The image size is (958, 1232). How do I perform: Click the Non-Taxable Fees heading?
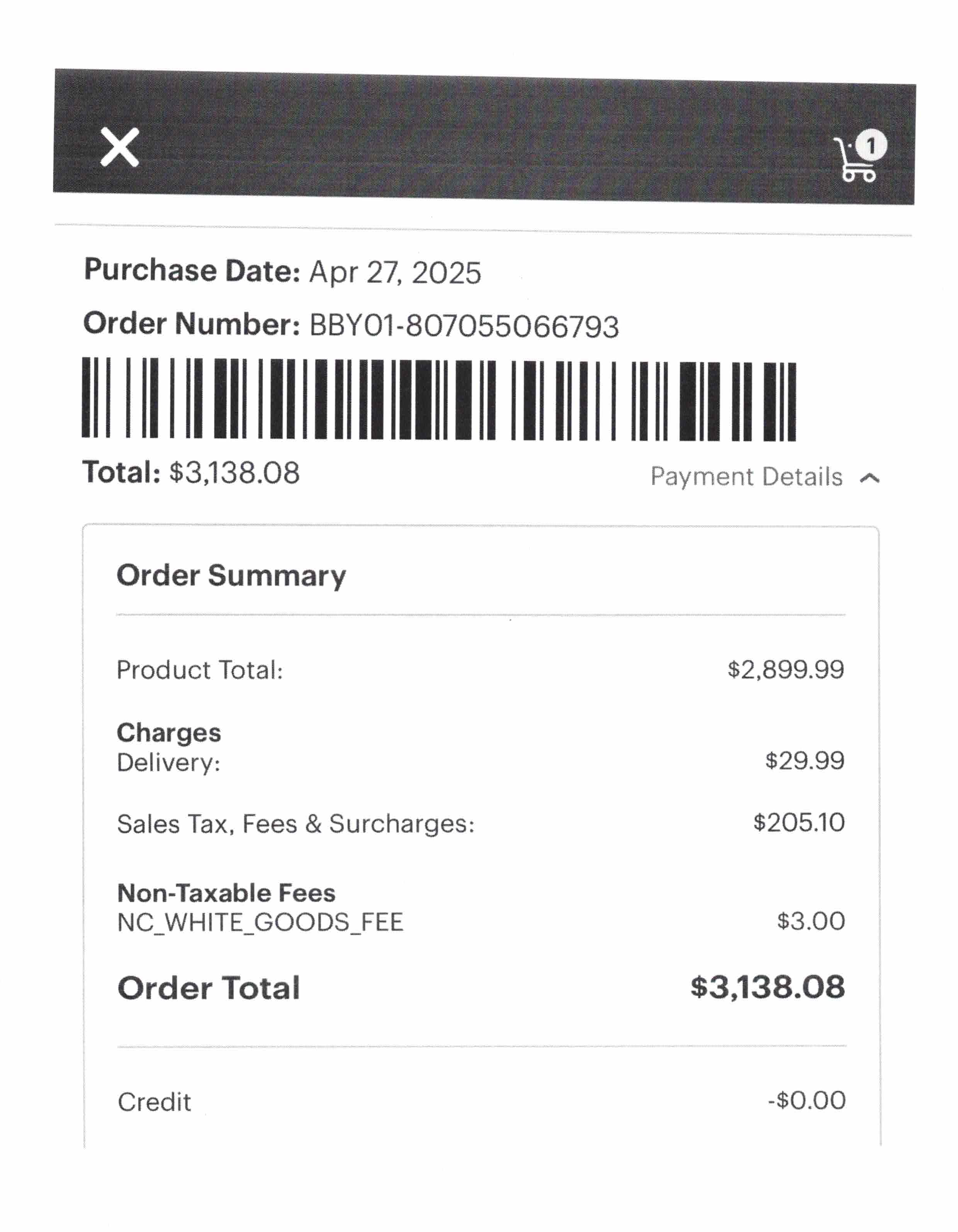coord(226,893)
